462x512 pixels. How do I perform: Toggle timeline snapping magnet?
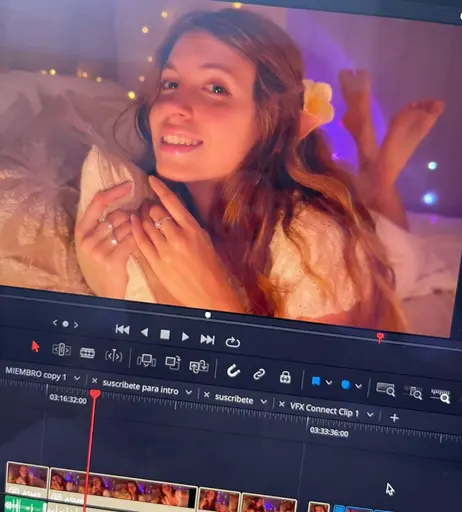pos(233,370)
